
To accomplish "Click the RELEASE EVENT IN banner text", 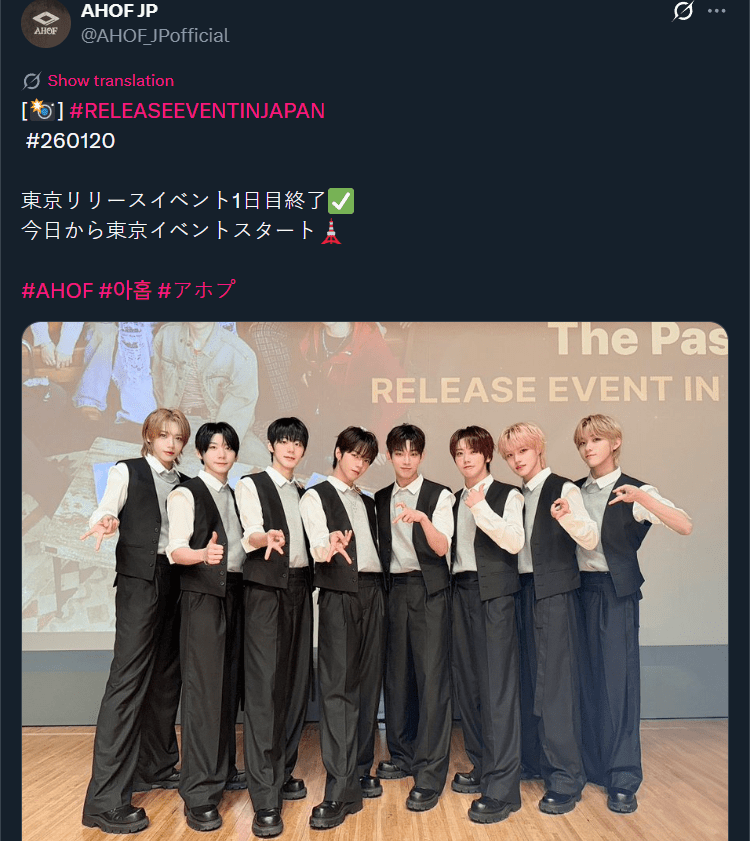I will (545, 389).
